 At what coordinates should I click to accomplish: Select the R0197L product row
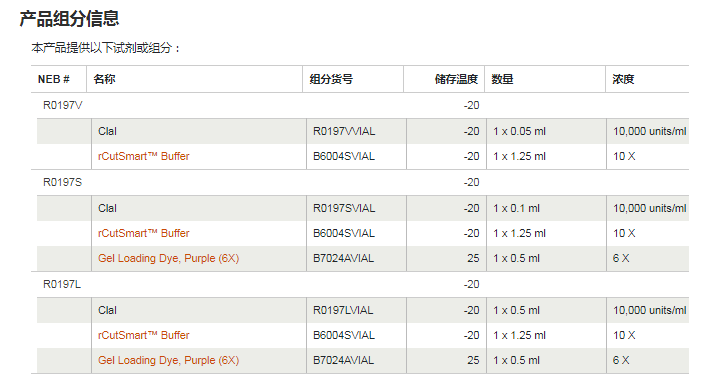pos(360,285)
